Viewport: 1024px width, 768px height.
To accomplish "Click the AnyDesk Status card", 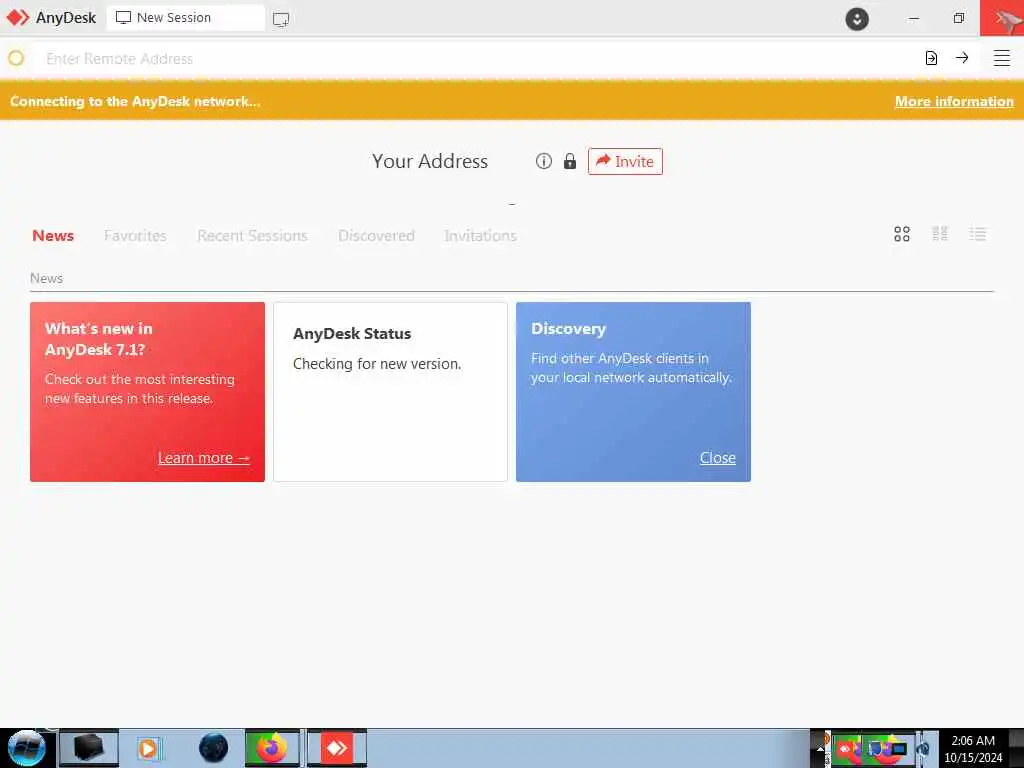I will click(390, 392).
